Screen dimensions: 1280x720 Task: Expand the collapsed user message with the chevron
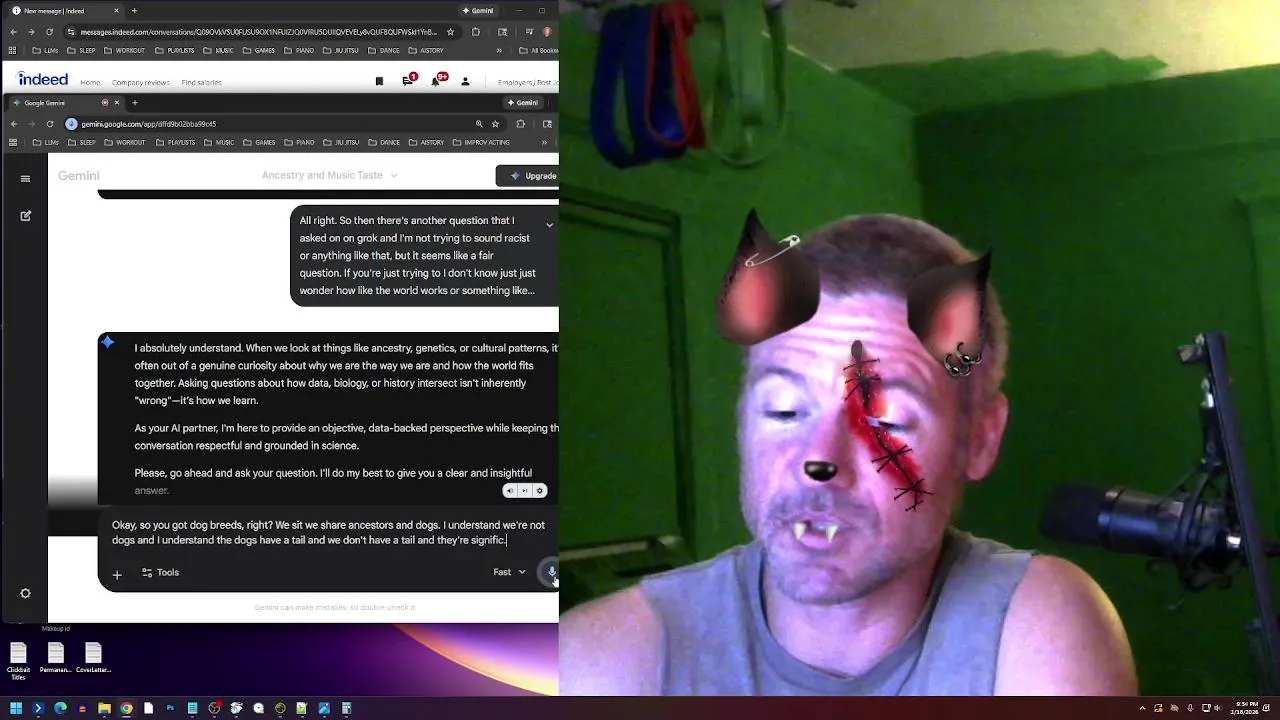(x=549, y=225)
